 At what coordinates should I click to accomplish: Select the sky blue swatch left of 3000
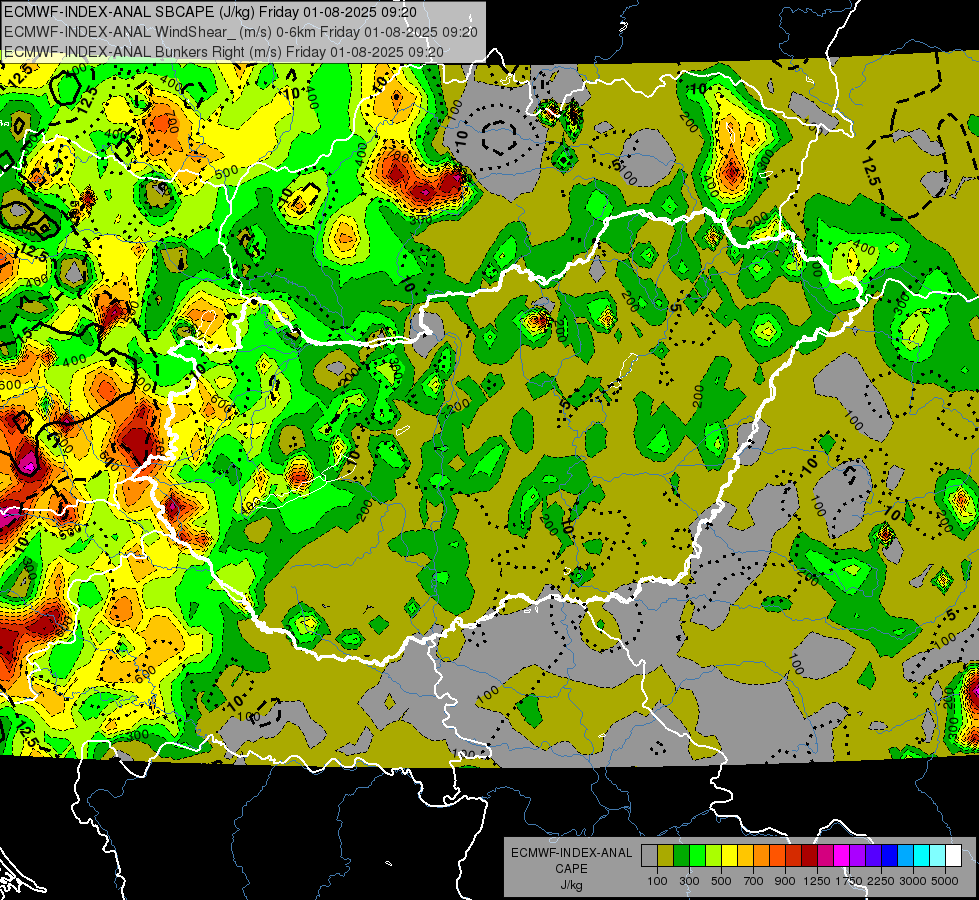pos(905,856)
